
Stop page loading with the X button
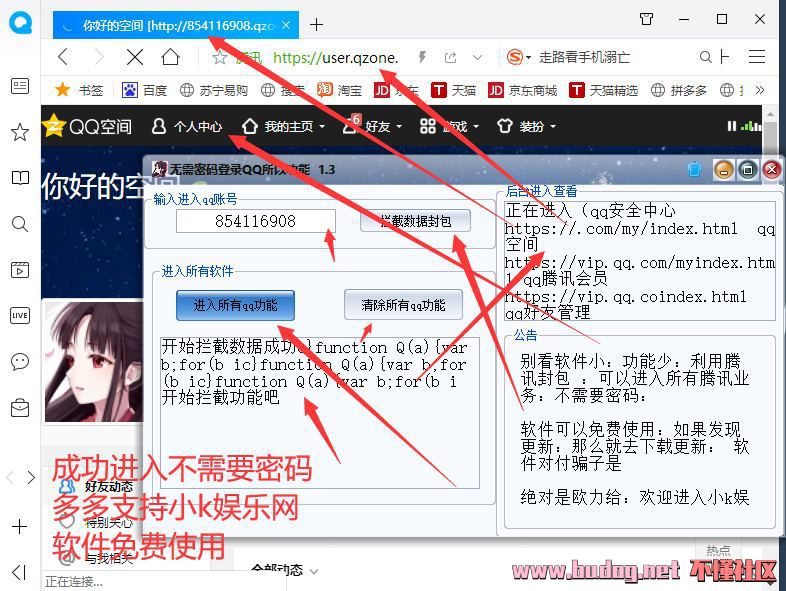coord(135,57)
